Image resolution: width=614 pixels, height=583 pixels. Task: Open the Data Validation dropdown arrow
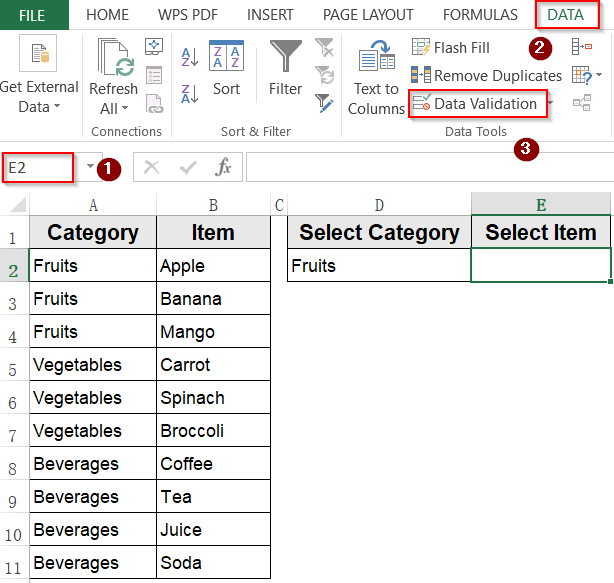546,104
